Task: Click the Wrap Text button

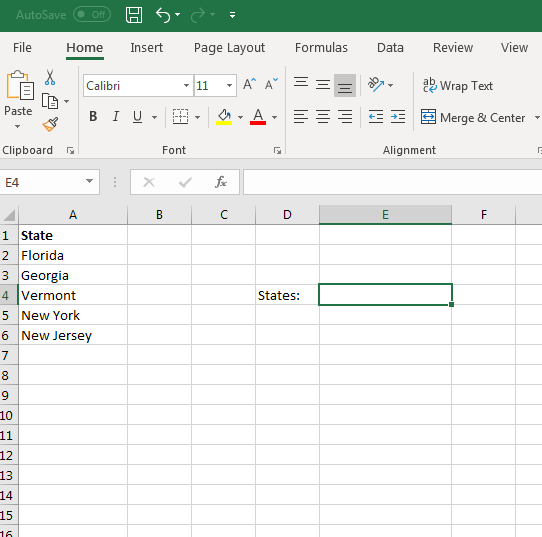Action: click(x=458, y=85)
